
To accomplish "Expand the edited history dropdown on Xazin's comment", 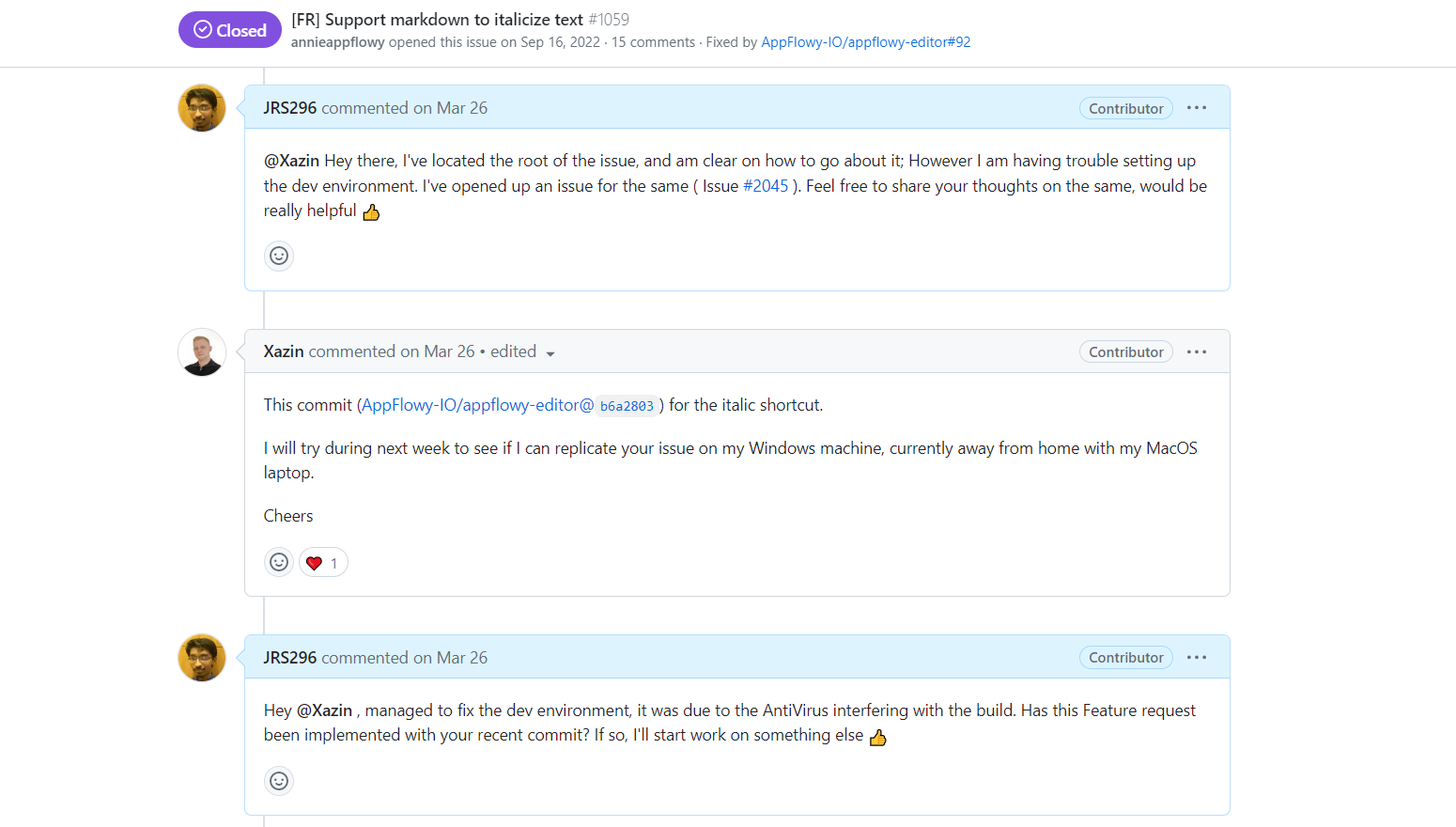I will click(x=523, y=351).
